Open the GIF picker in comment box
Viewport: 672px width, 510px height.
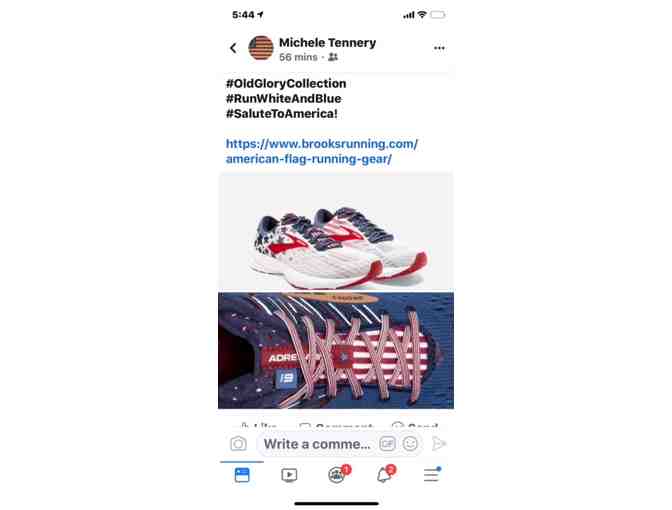pyautogui.click(x=387, y=444)
